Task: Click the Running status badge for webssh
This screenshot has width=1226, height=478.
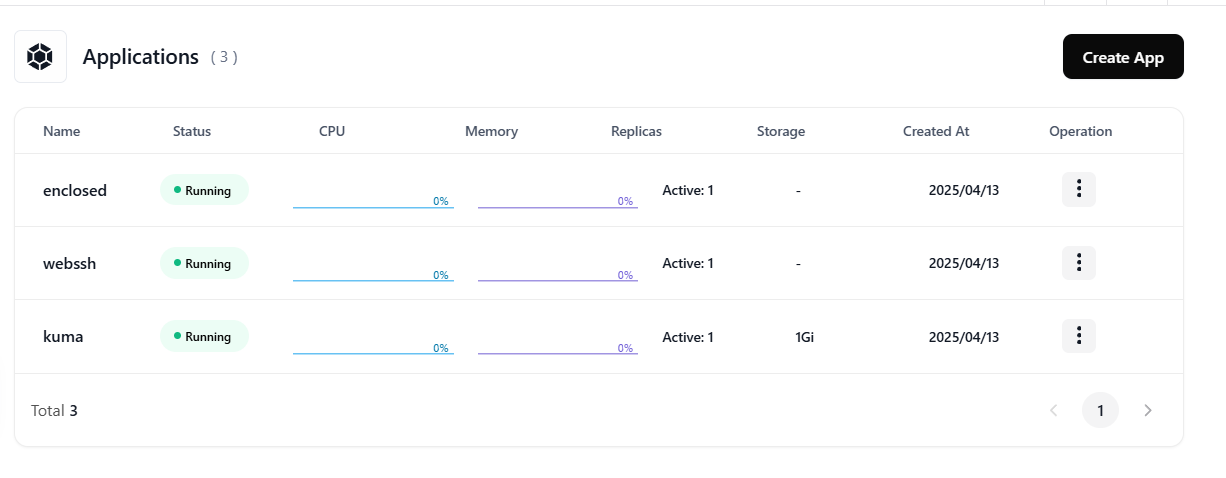Action: coord(204,264)
